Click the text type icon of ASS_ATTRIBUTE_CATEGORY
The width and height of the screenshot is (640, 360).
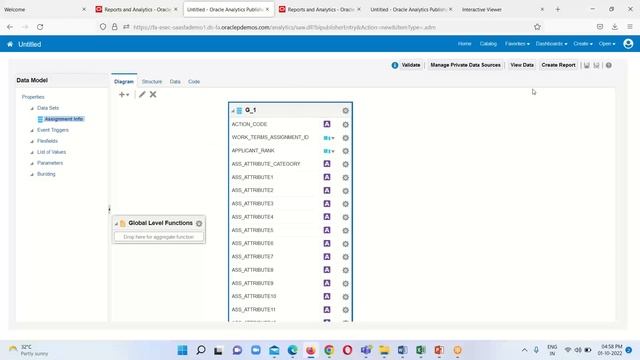(327, 164)
